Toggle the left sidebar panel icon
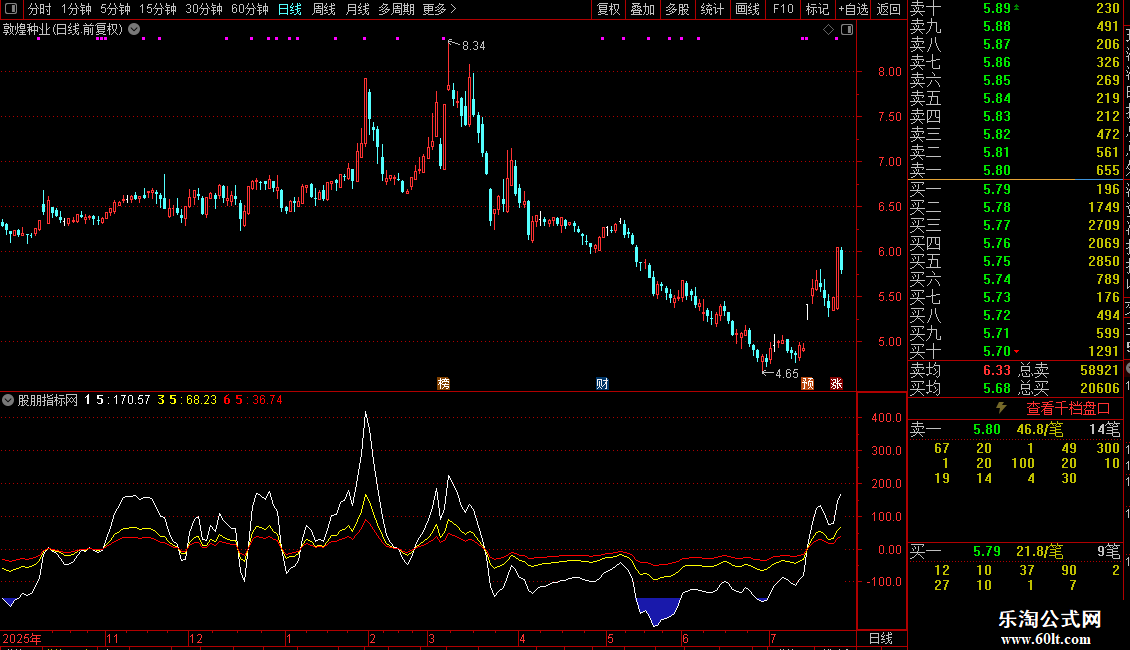1130x650 pixels. pyautogui.click(x=11, y=9)
